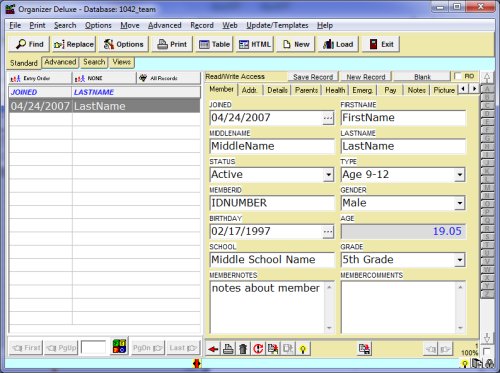
Task: Click the NONE secondary sort icon
Action: click(80, 79)
